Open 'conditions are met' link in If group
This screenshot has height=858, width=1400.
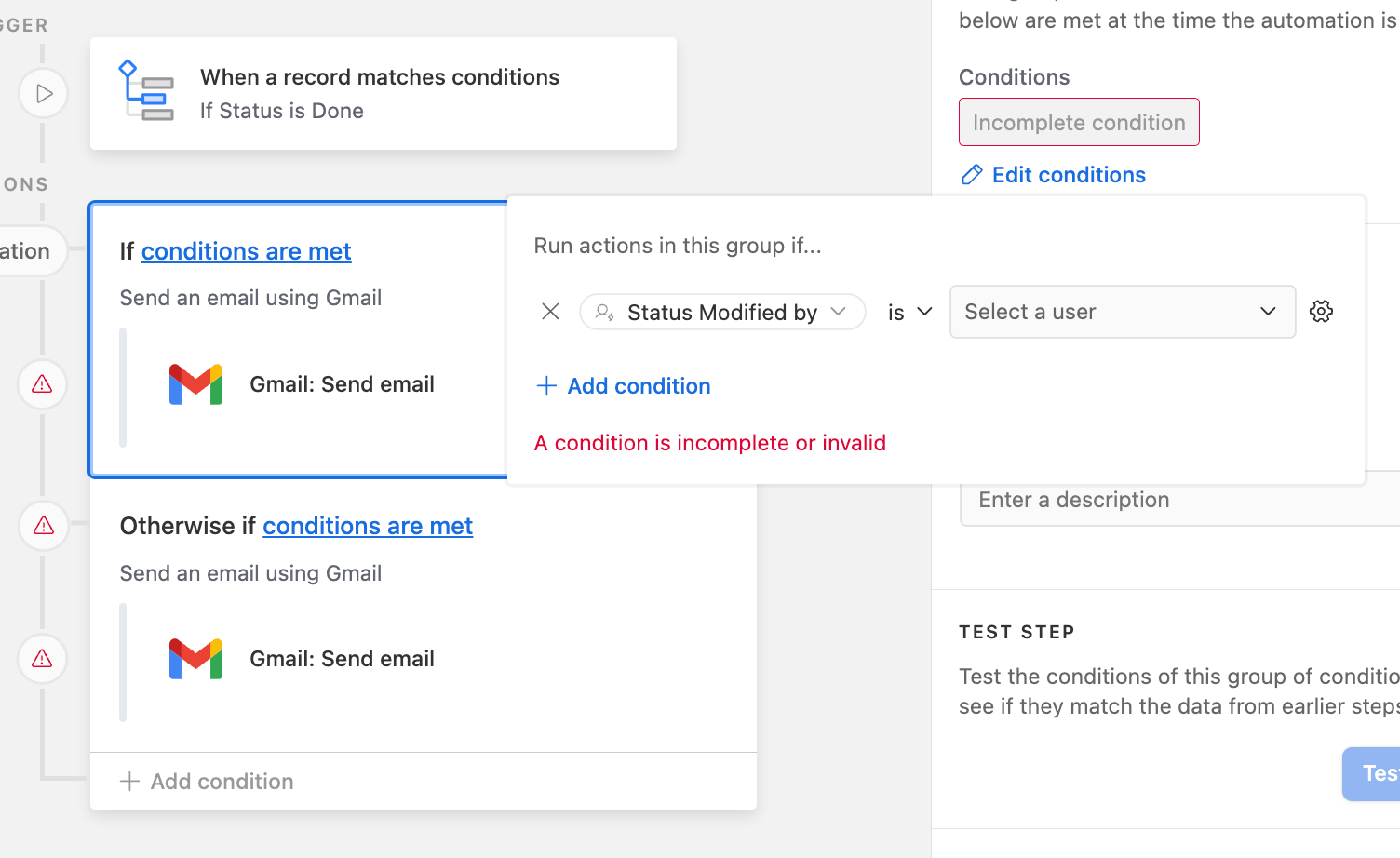[246, 251]
